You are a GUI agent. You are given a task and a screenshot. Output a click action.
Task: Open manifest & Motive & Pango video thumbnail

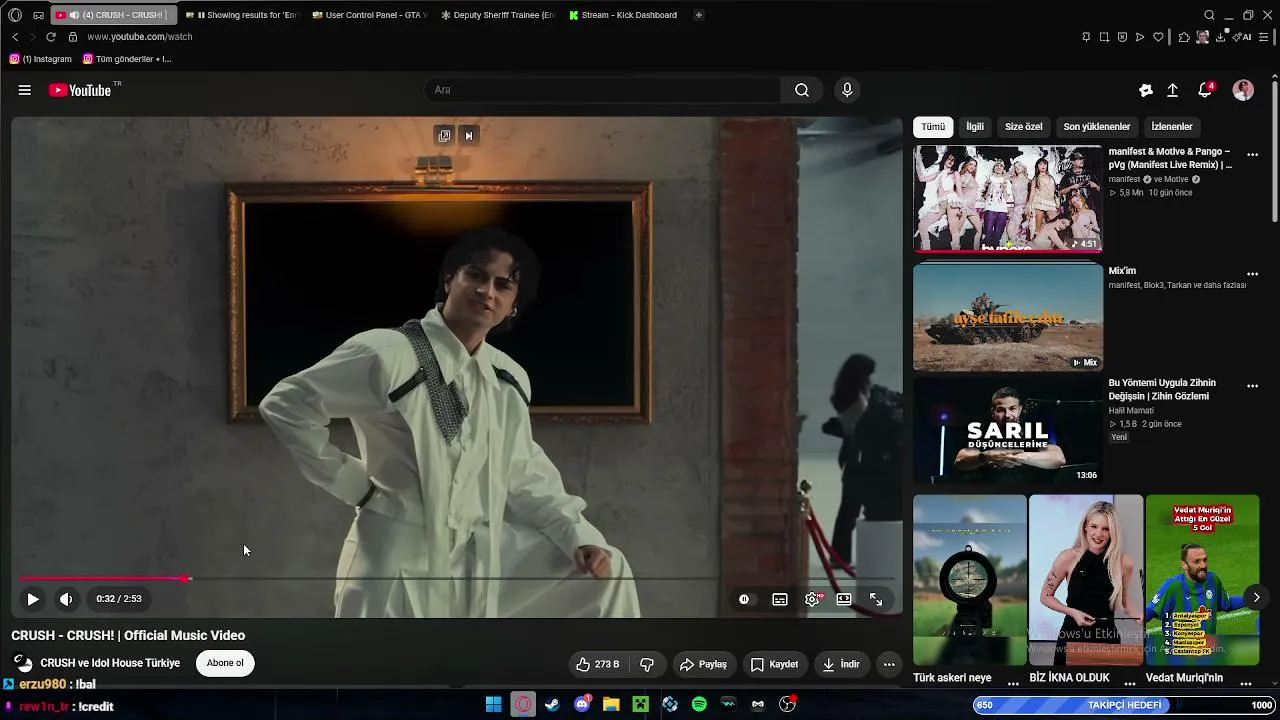(1008, 199)
